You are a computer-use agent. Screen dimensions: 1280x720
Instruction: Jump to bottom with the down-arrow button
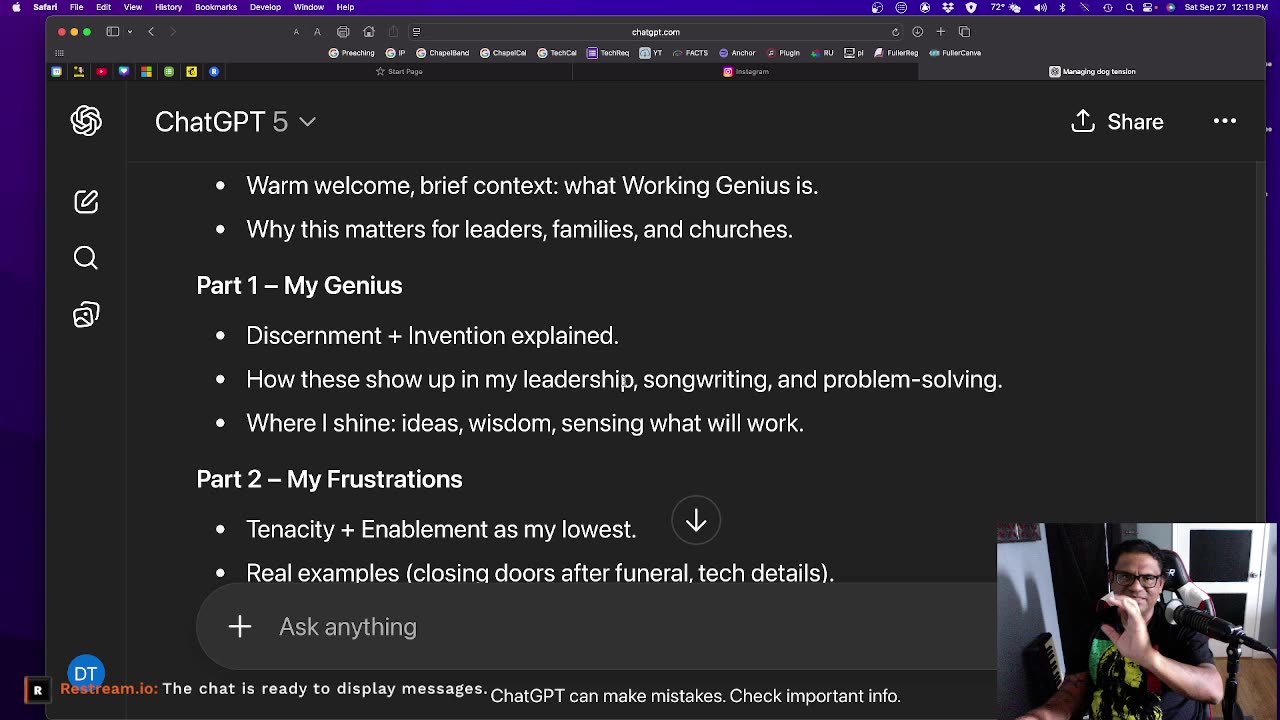tap(696, 521)
